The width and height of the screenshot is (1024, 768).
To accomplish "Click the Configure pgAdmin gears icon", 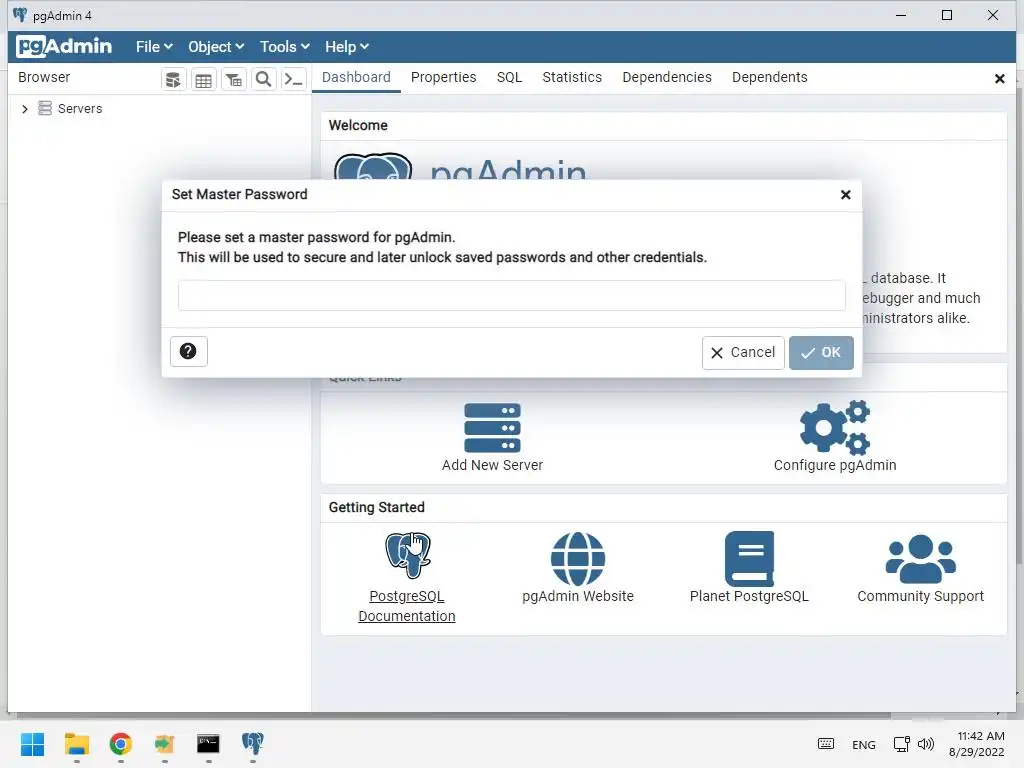I will 835,428.
